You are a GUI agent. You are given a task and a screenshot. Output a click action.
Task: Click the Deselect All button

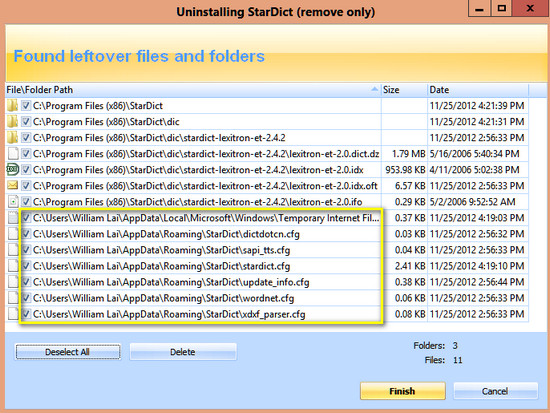point(68,352)
